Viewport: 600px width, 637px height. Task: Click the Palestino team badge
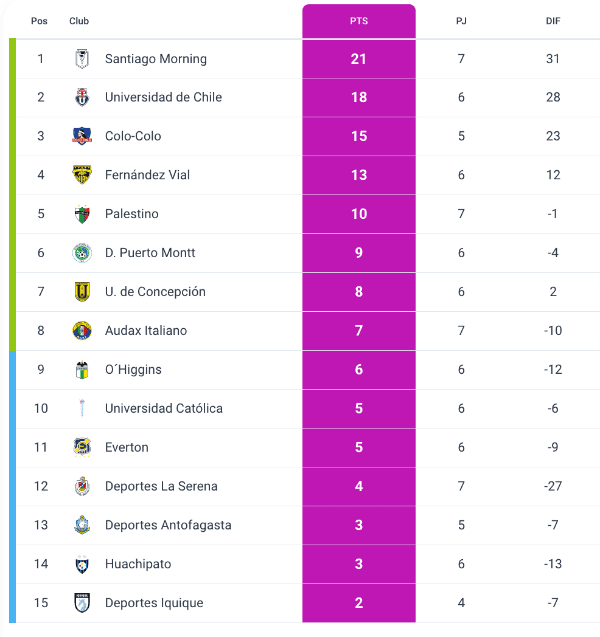82,214
